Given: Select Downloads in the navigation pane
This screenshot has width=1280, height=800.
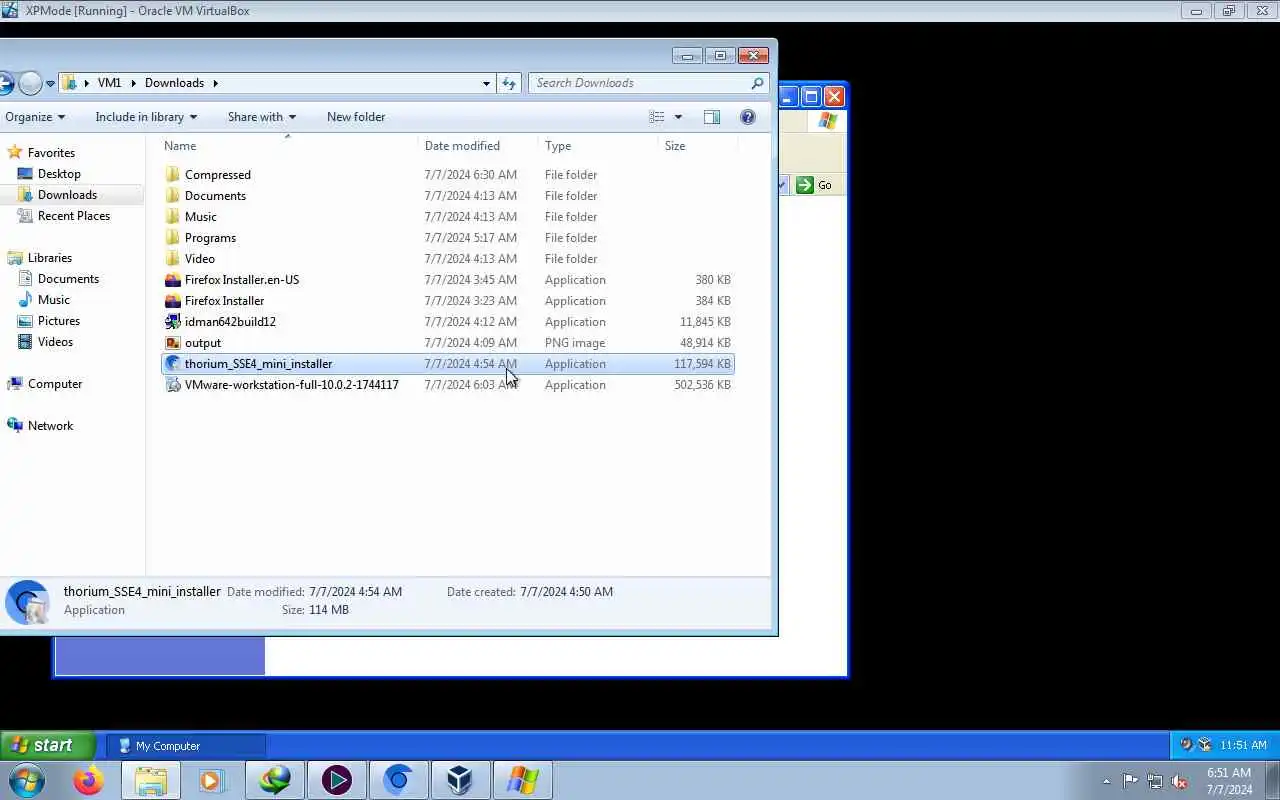Looking at the screenshot, I should click(x=67, y=195).
